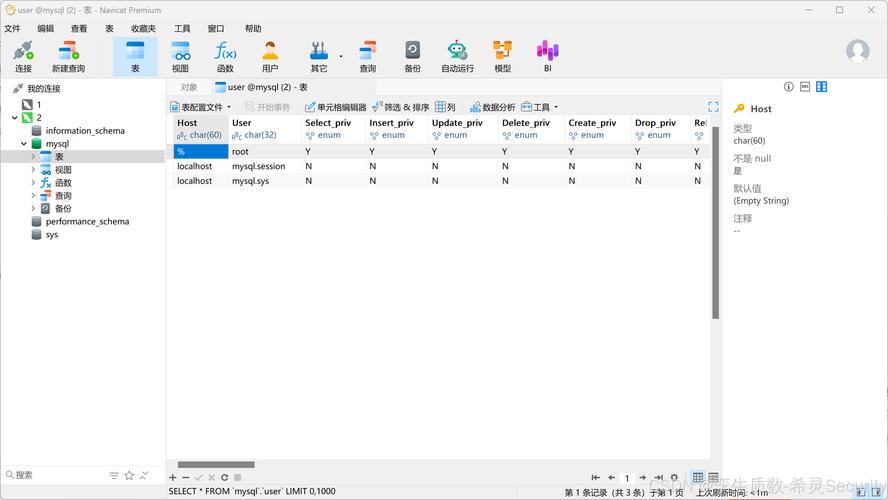Image resolution: width=888 pixels, height=500 pixels.
Task: Switch to form view mode
Action: (713, 477)
